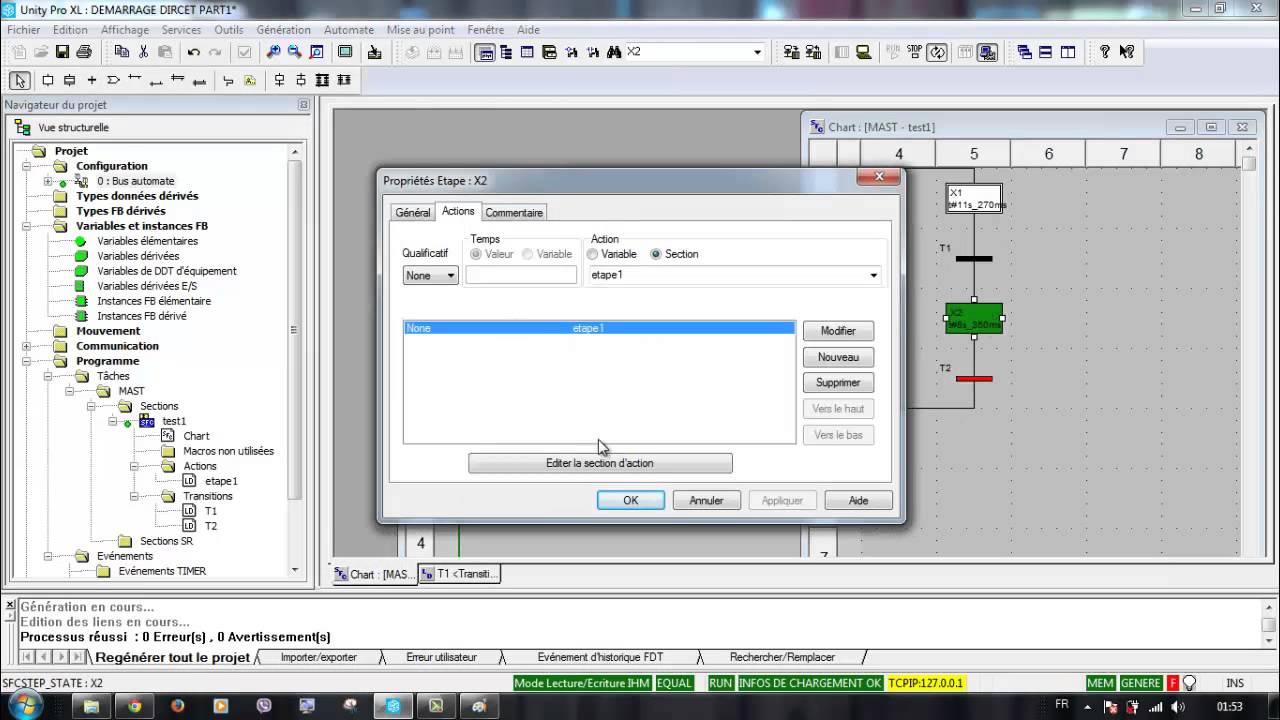The width and height of the screenshot is (1280, 720).
Task: Collapse the Programme tree node
Action: (x=27, y=361)
